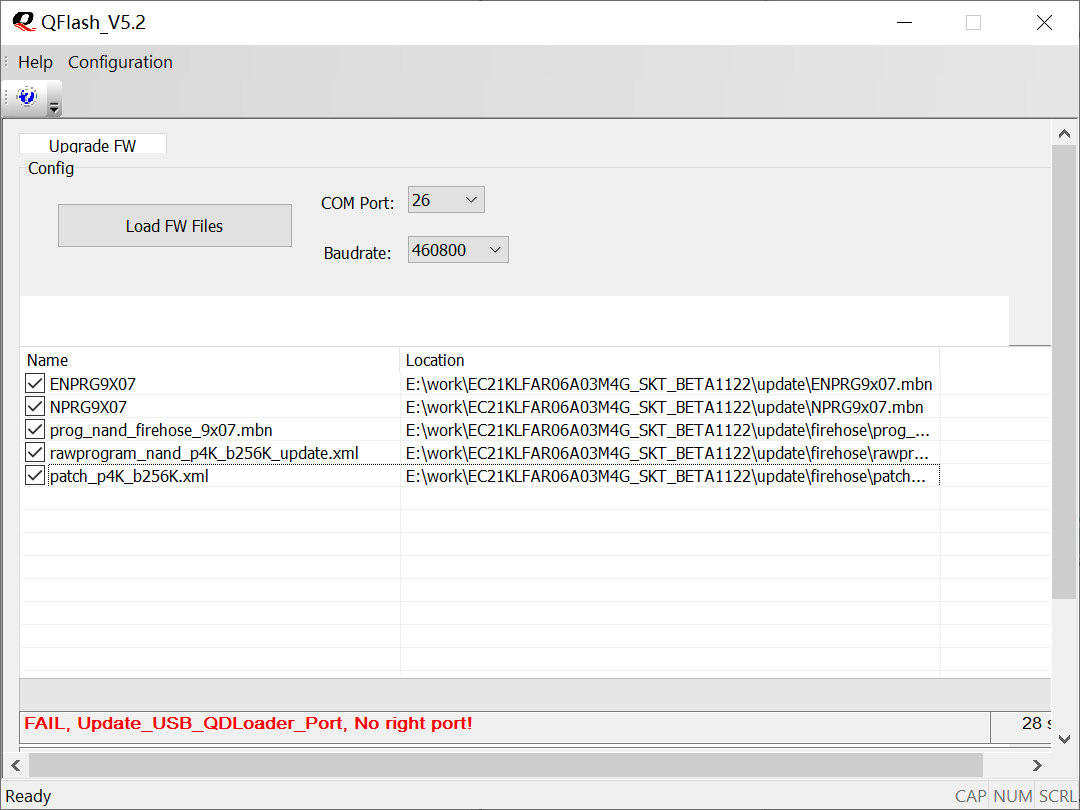Click the Load FW Files button
The image size is (1080, 810).
pyautogui.click(x=175, y=225)
